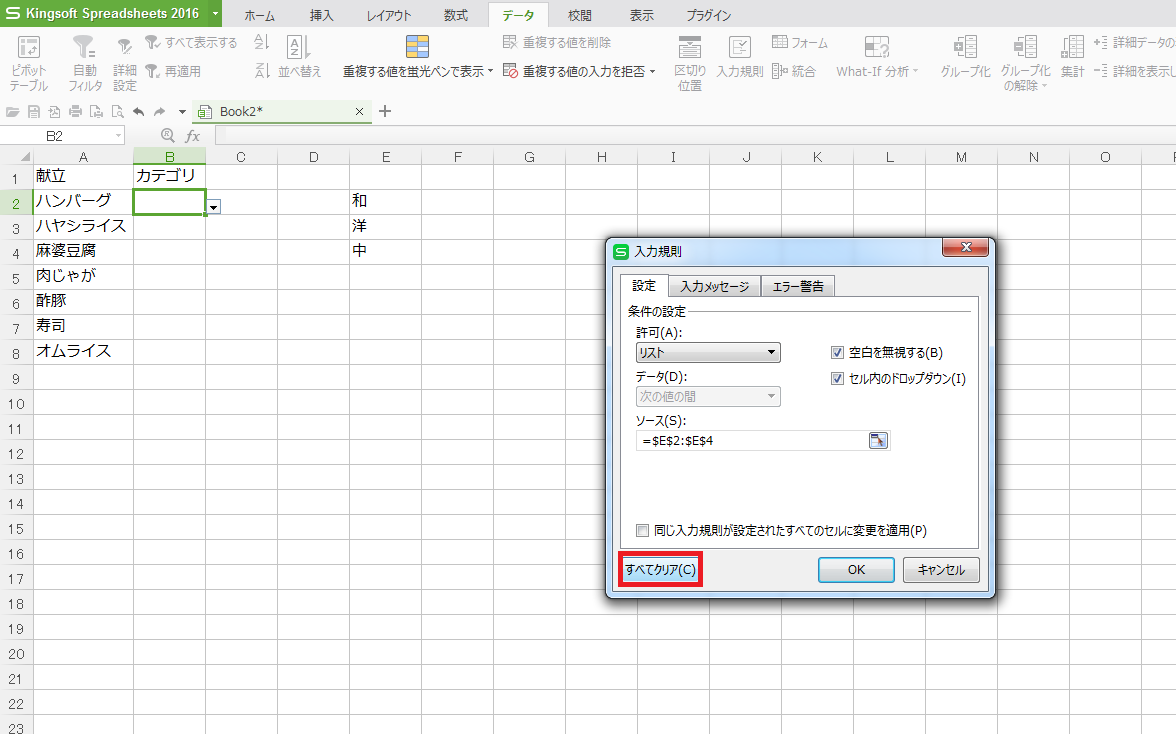Click OK in the 入力規則 dialog
1176x734 pixels.
(x=856, y=570)
